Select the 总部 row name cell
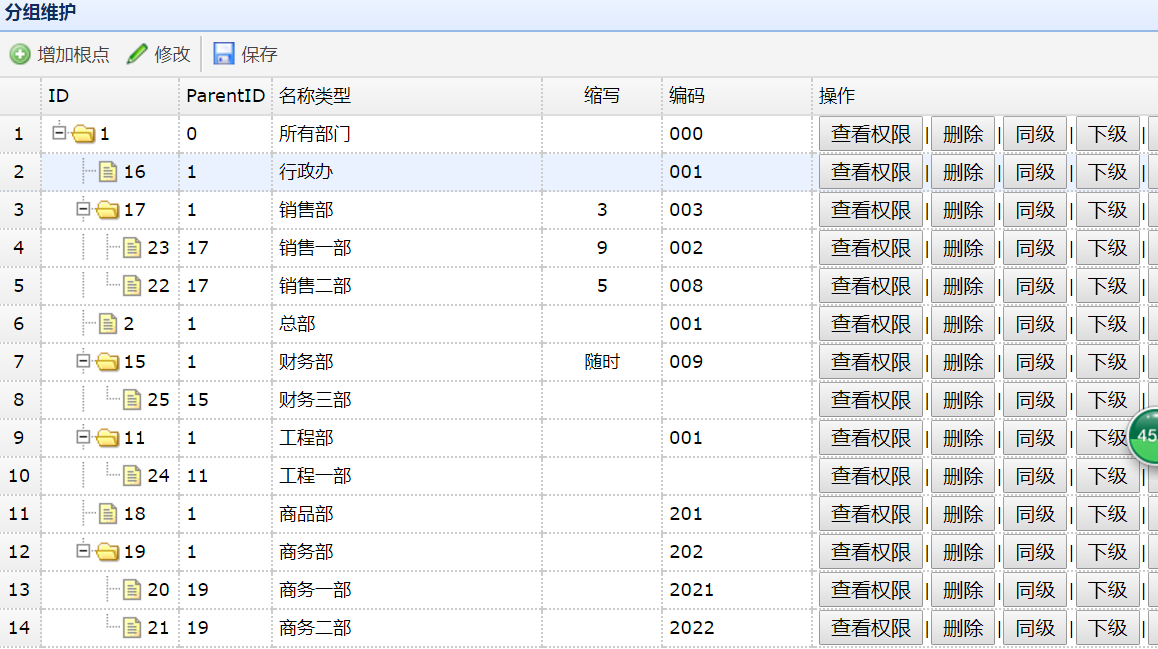This screenshot has width=1158, height=649. (298, 324)
